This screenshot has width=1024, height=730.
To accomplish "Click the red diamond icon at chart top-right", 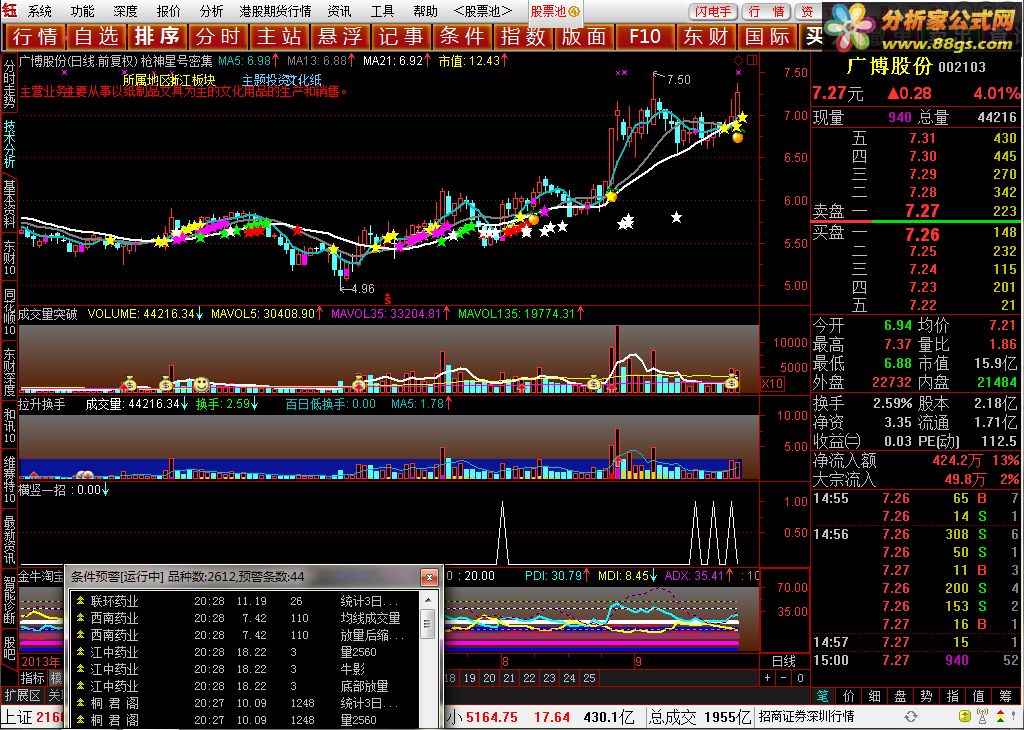I will click(739, 61).
